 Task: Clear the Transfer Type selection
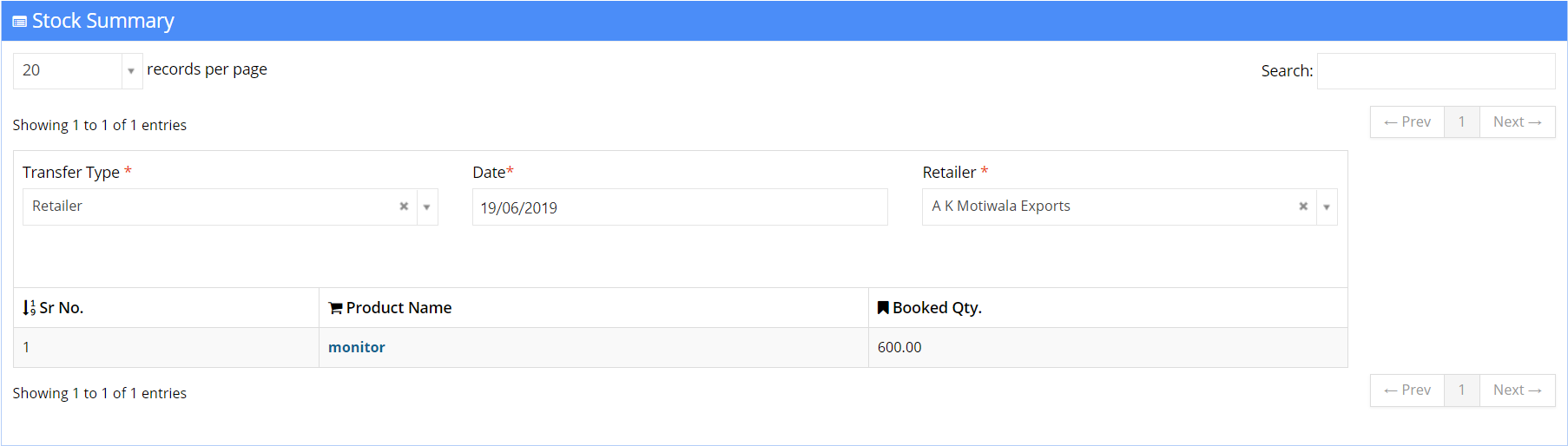click(404, 207)
